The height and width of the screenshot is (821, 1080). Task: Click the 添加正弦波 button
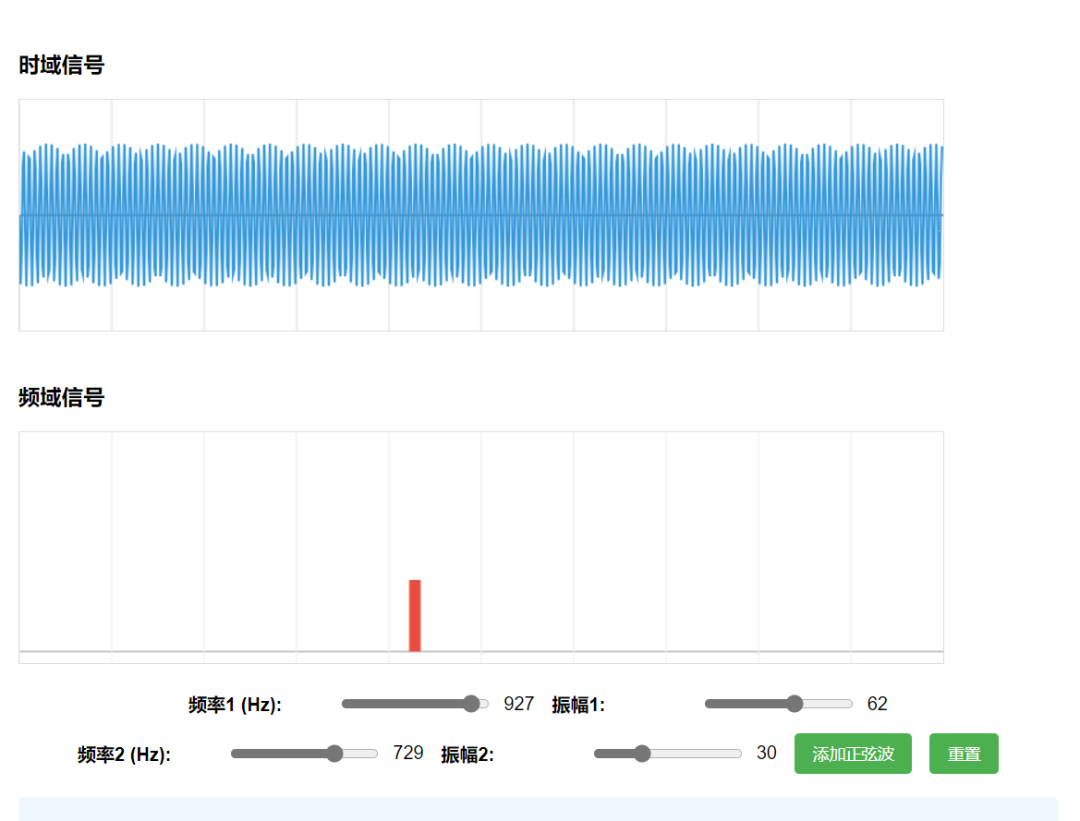tap(852, 754)
